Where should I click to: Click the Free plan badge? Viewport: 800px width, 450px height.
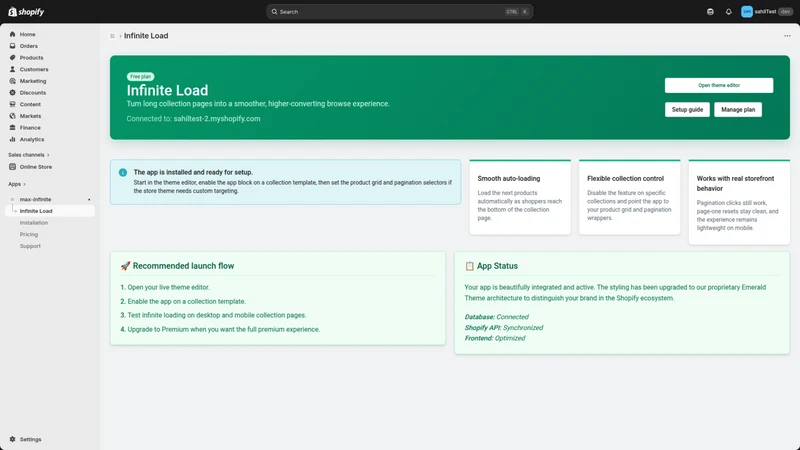pyautogui.click(x=140, y=77)
